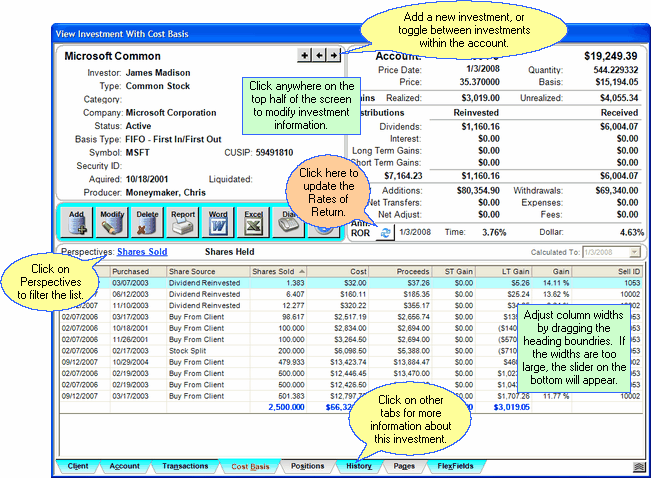Click the Add investment toolbar icon

(x=77, y=221)
